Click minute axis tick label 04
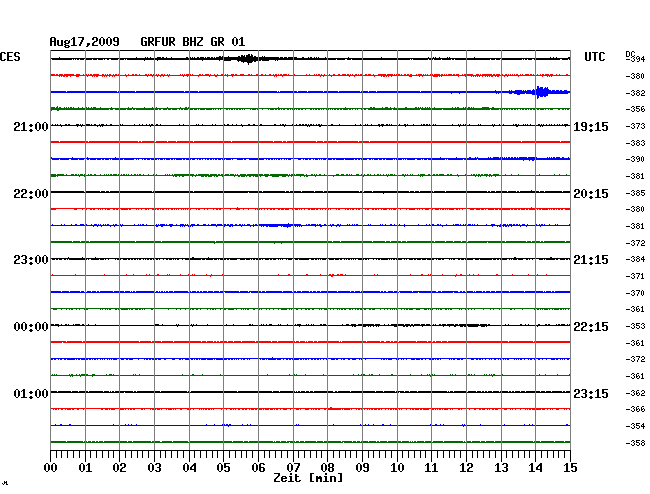 point(189,468)
